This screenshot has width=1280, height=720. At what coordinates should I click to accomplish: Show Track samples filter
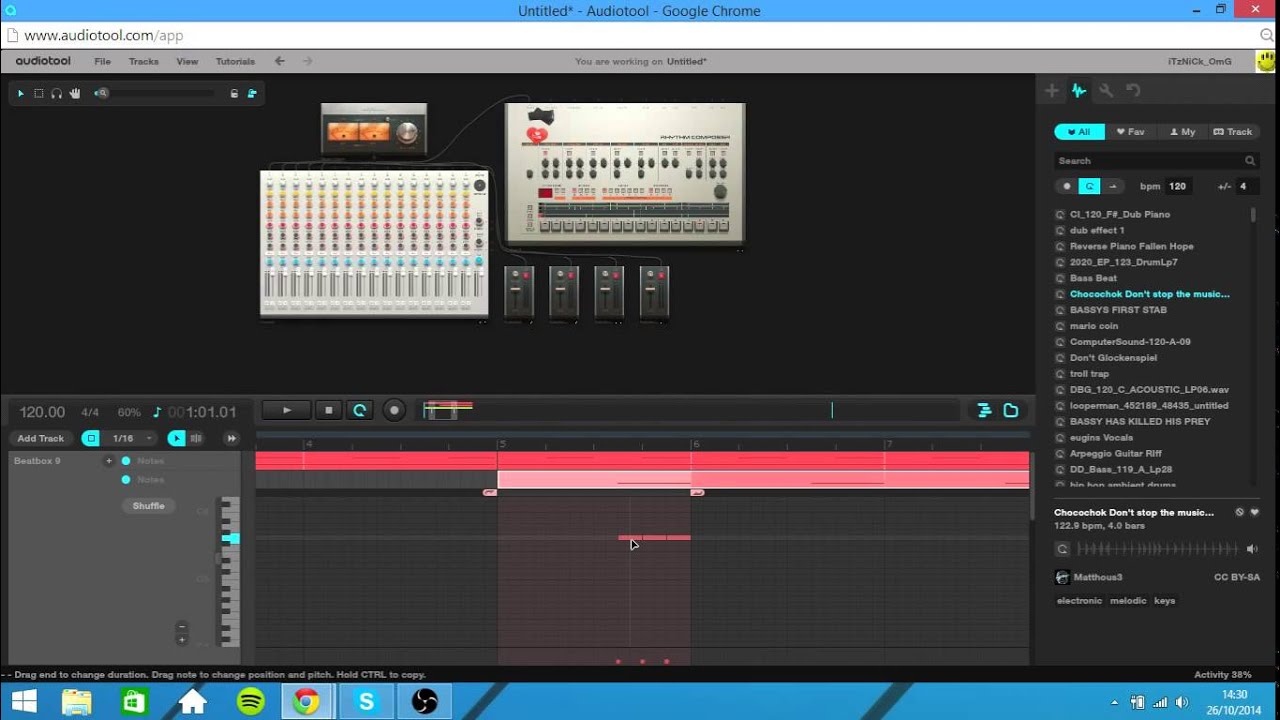1232,131
